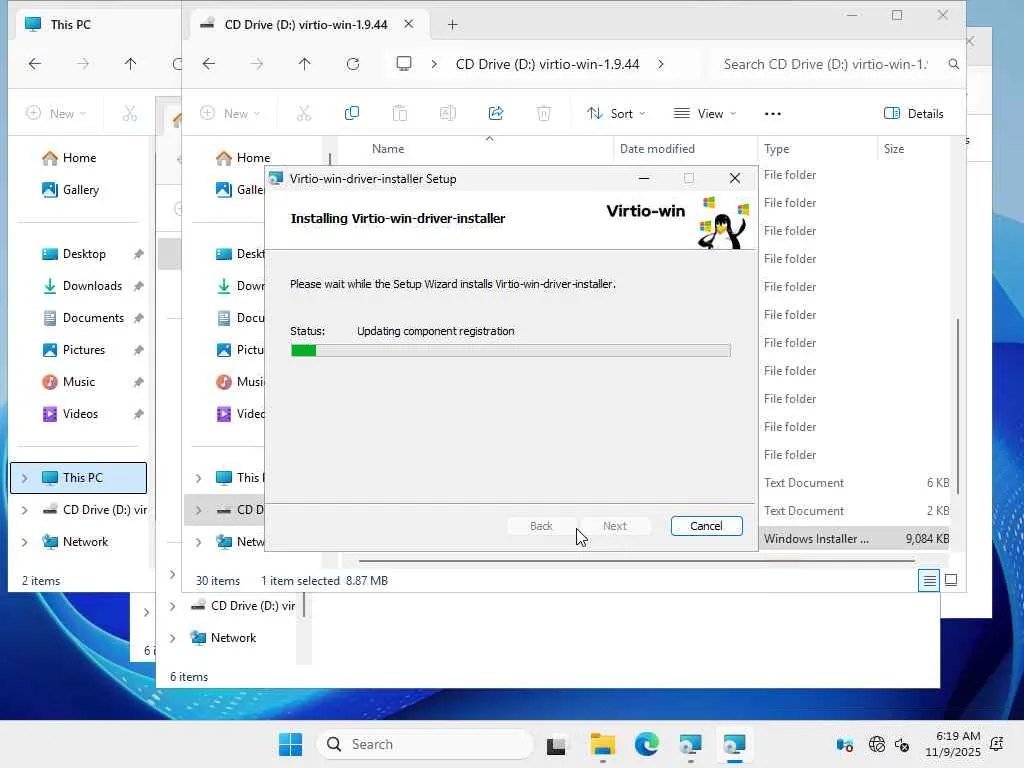Add a new tab in File Explorer
This screenshot has width=1024, height=768.
(x=453, y=25)
